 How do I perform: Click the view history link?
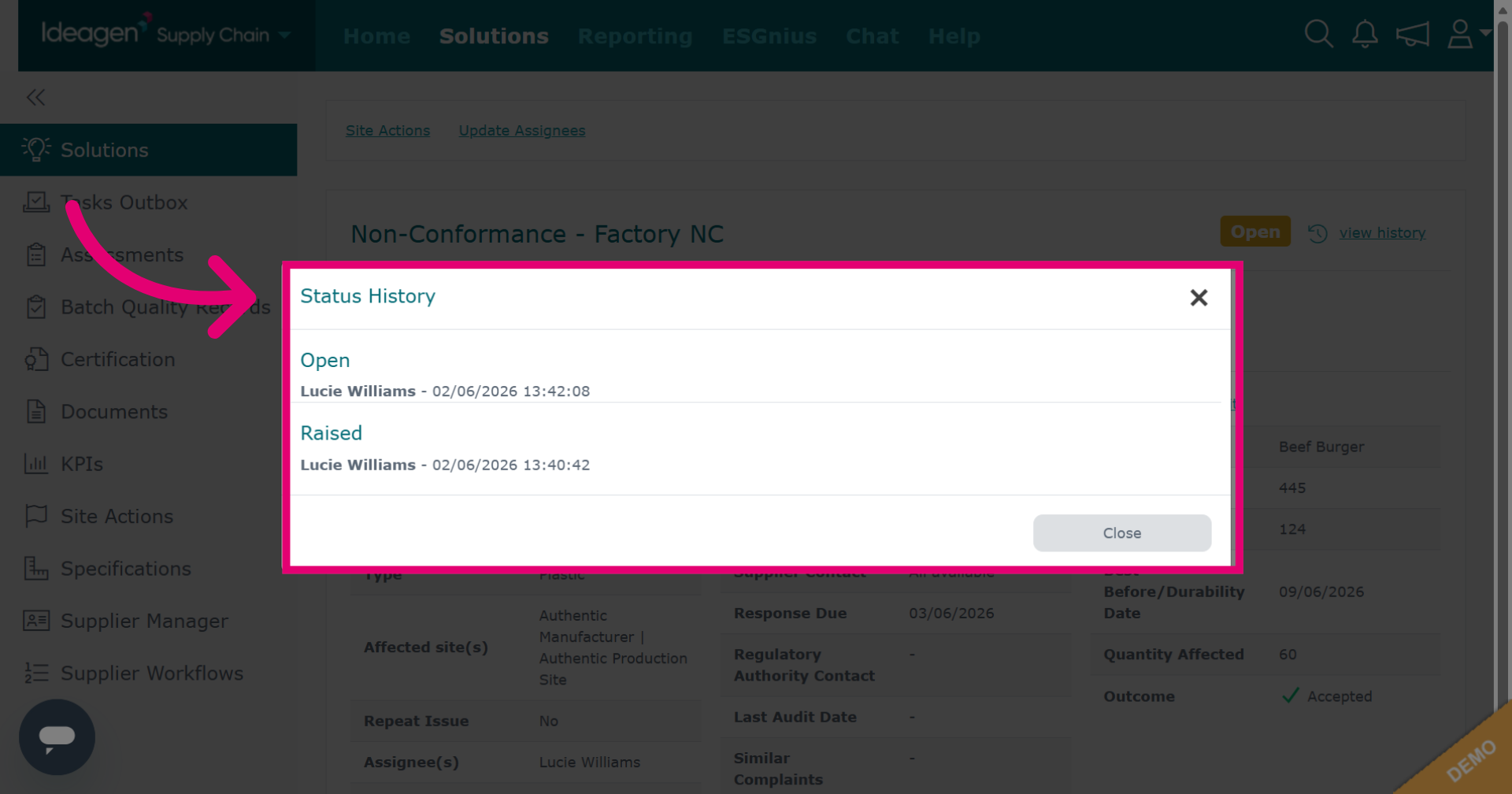[x=1382, y=233]
